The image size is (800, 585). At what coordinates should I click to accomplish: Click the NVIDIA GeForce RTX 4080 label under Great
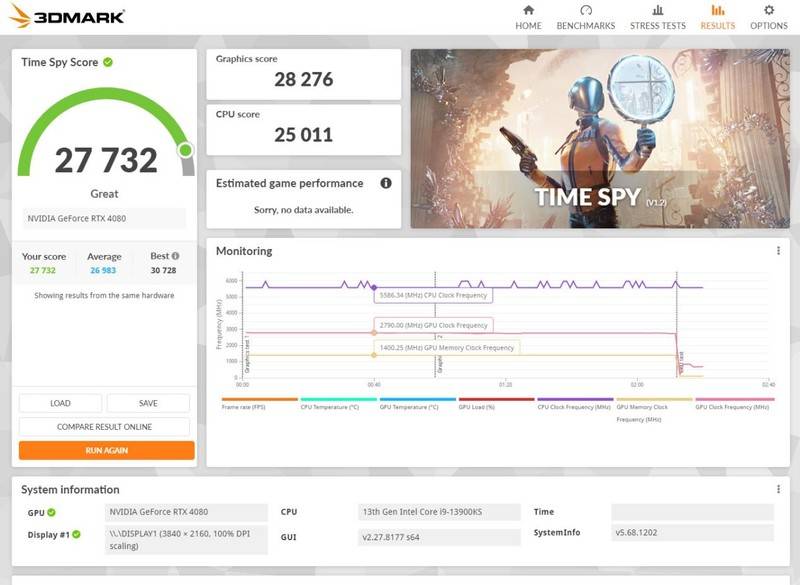(x=104, y=218)
